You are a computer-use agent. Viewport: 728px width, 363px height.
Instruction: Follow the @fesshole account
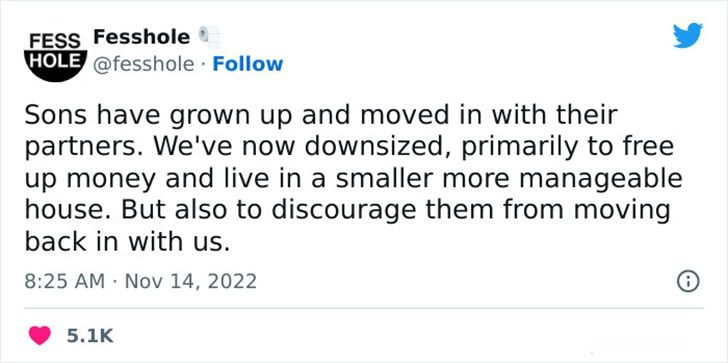tap(247, 64)
